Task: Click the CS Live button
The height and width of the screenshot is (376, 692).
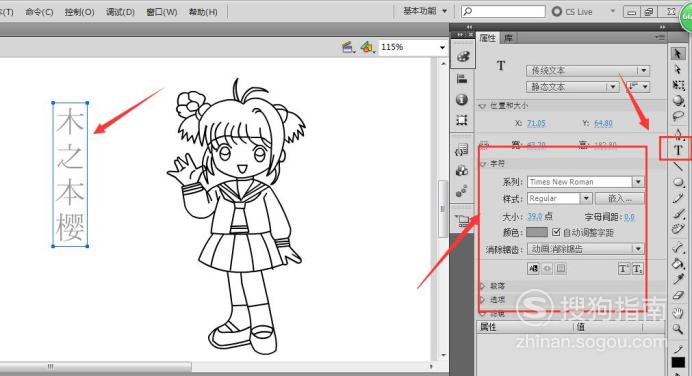Action: click(572, 12)
